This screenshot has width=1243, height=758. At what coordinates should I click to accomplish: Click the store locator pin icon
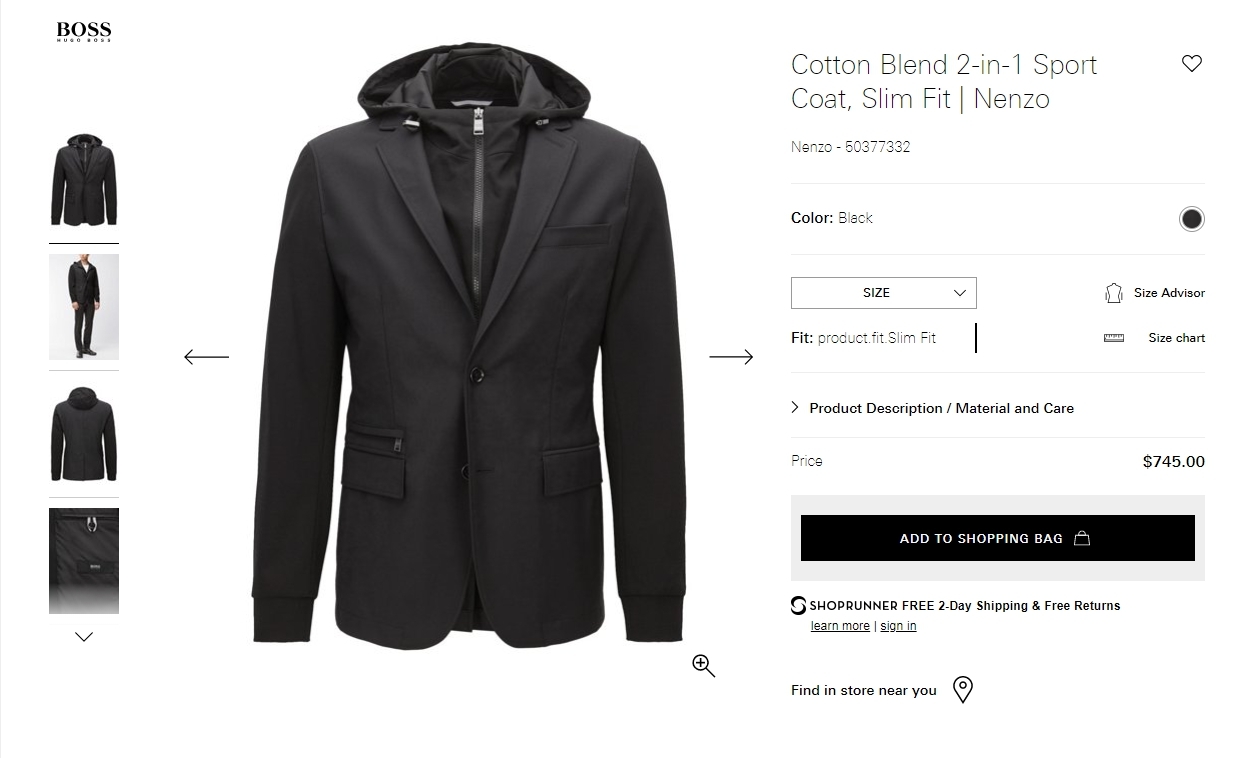click(962, 689)
